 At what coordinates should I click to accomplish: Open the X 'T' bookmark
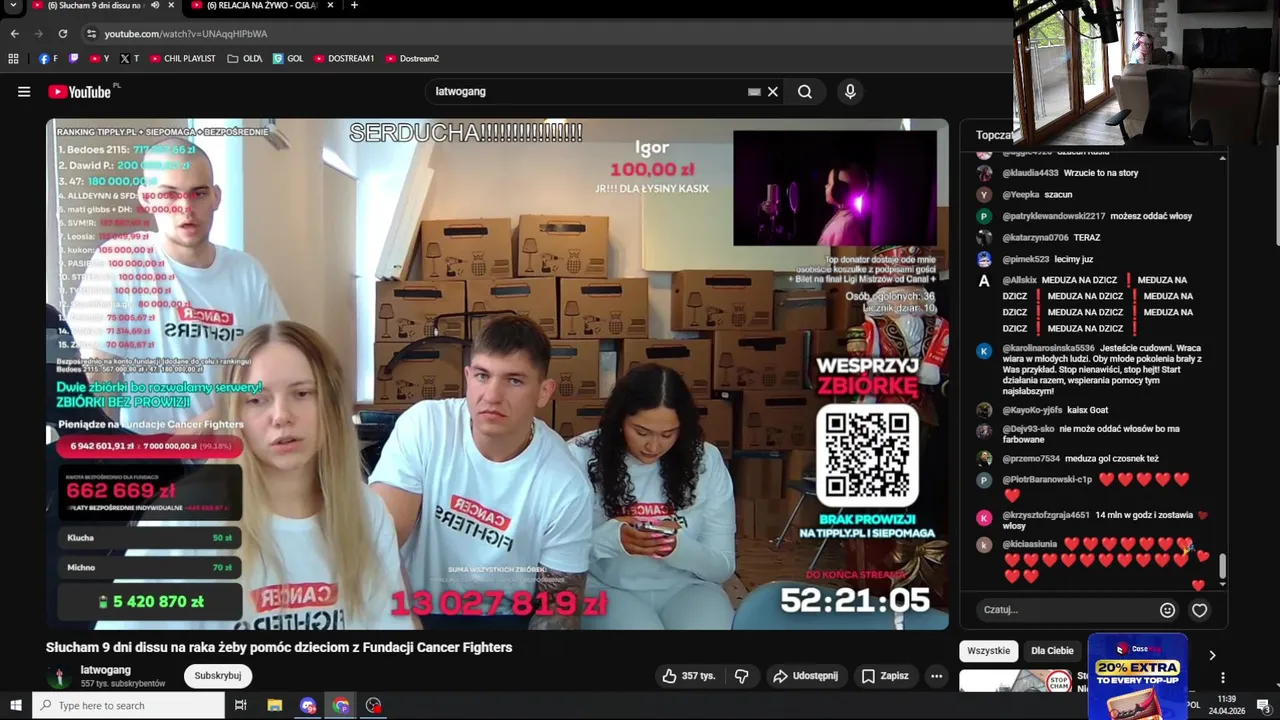pyautogui.click(x=129, y=59)
